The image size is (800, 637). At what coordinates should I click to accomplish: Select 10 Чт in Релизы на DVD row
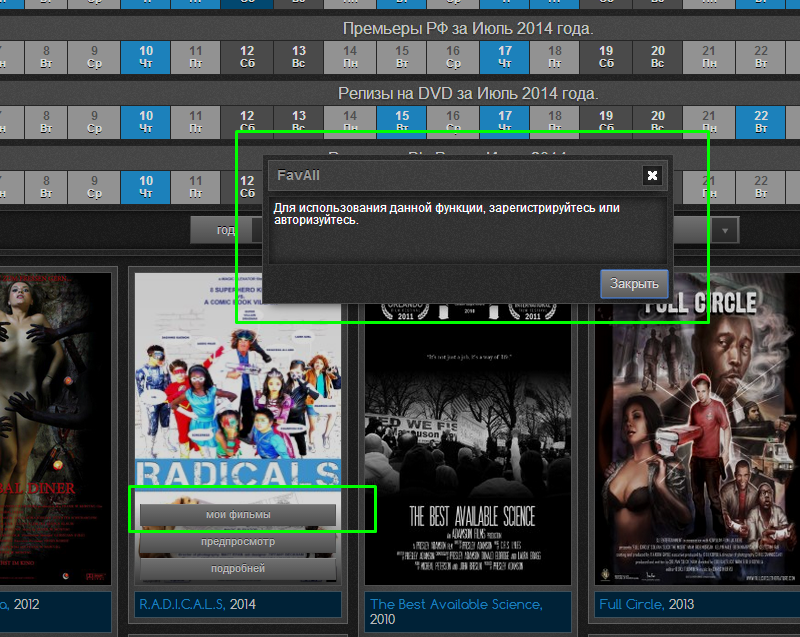pyautogui.click(x=146, y=122)
